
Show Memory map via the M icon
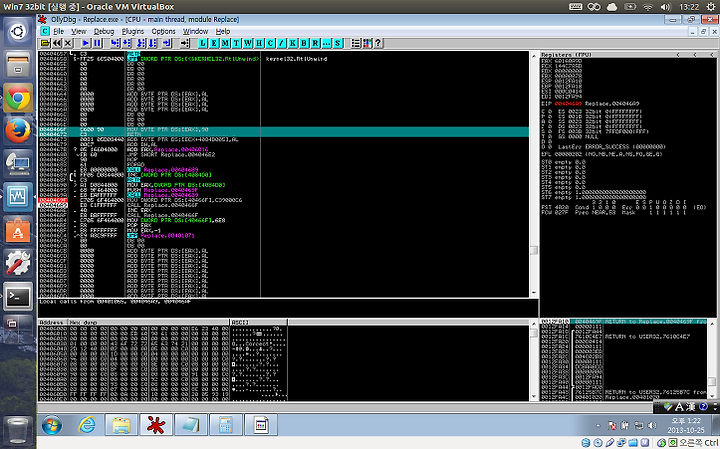(225, 43)
